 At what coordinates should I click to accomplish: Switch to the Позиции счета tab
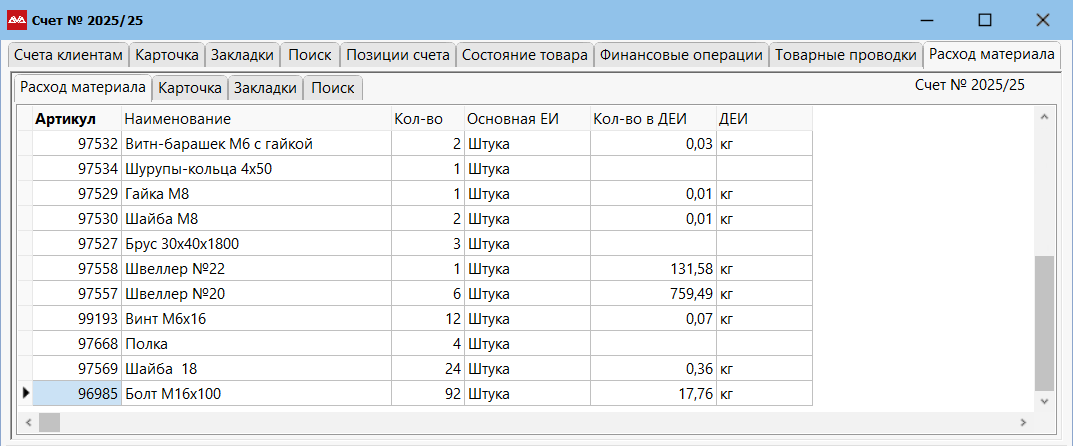[x=398, y=55]
